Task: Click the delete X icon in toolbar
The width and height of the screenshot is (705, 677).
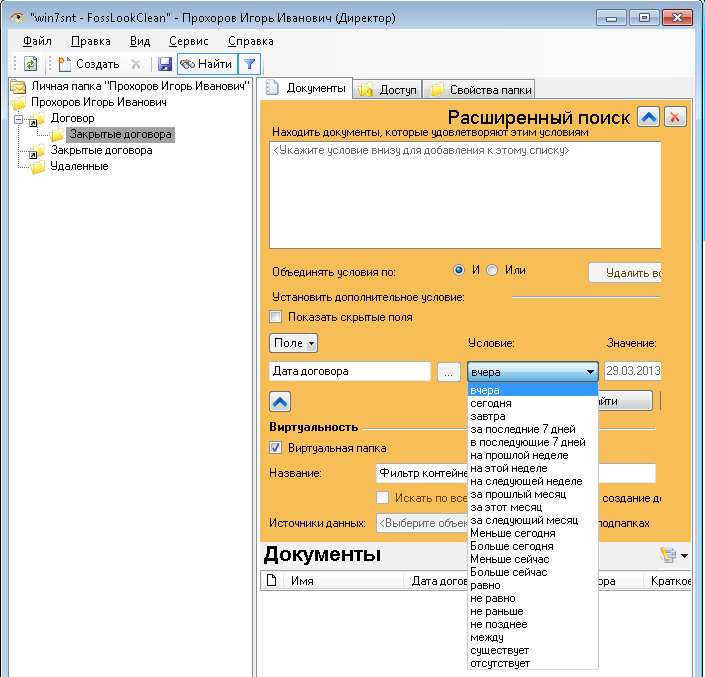Action: (x=136, y=64)
